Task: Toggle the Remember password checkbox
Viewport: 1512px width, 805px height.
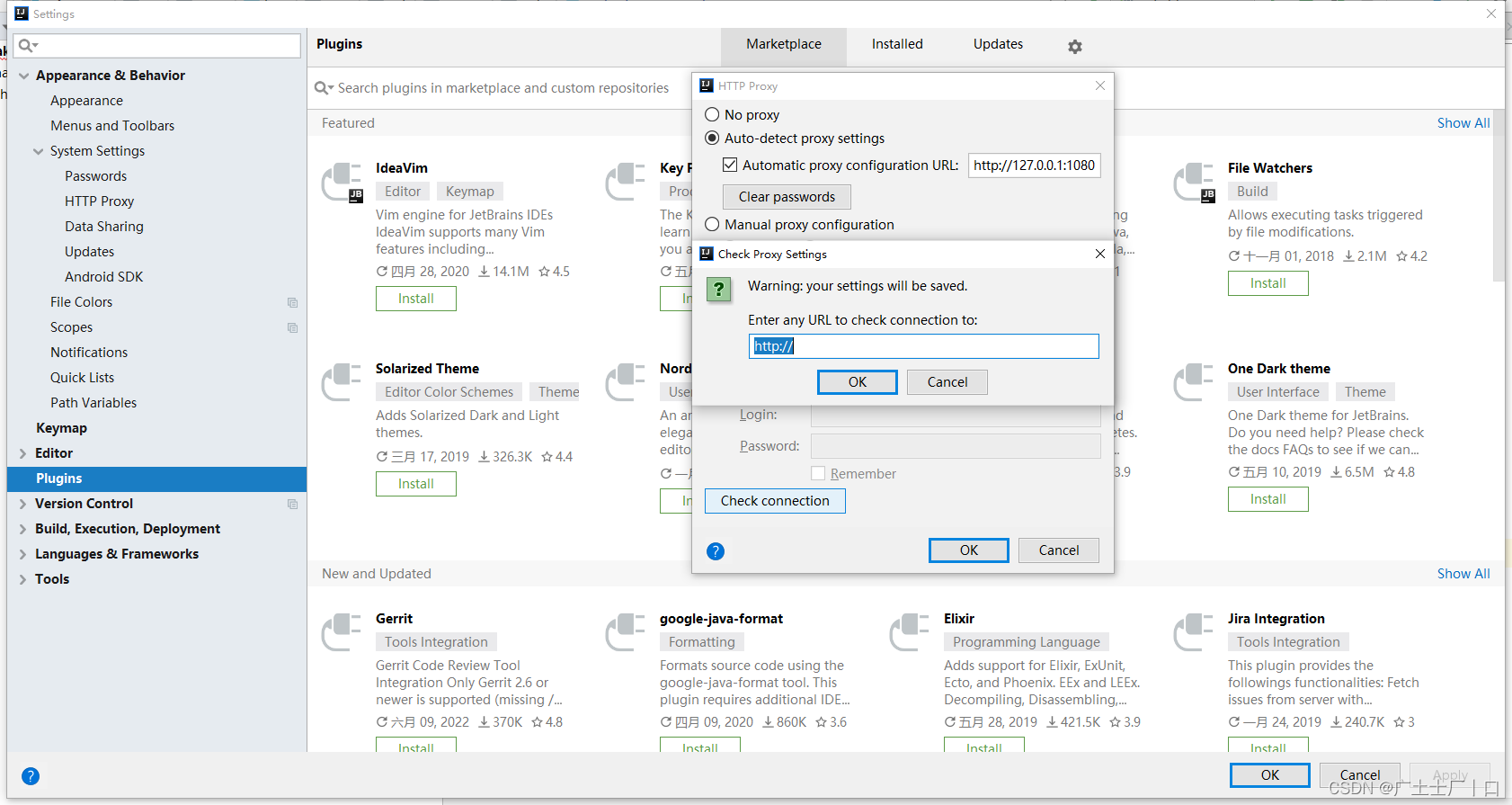Action: [818, 473]
